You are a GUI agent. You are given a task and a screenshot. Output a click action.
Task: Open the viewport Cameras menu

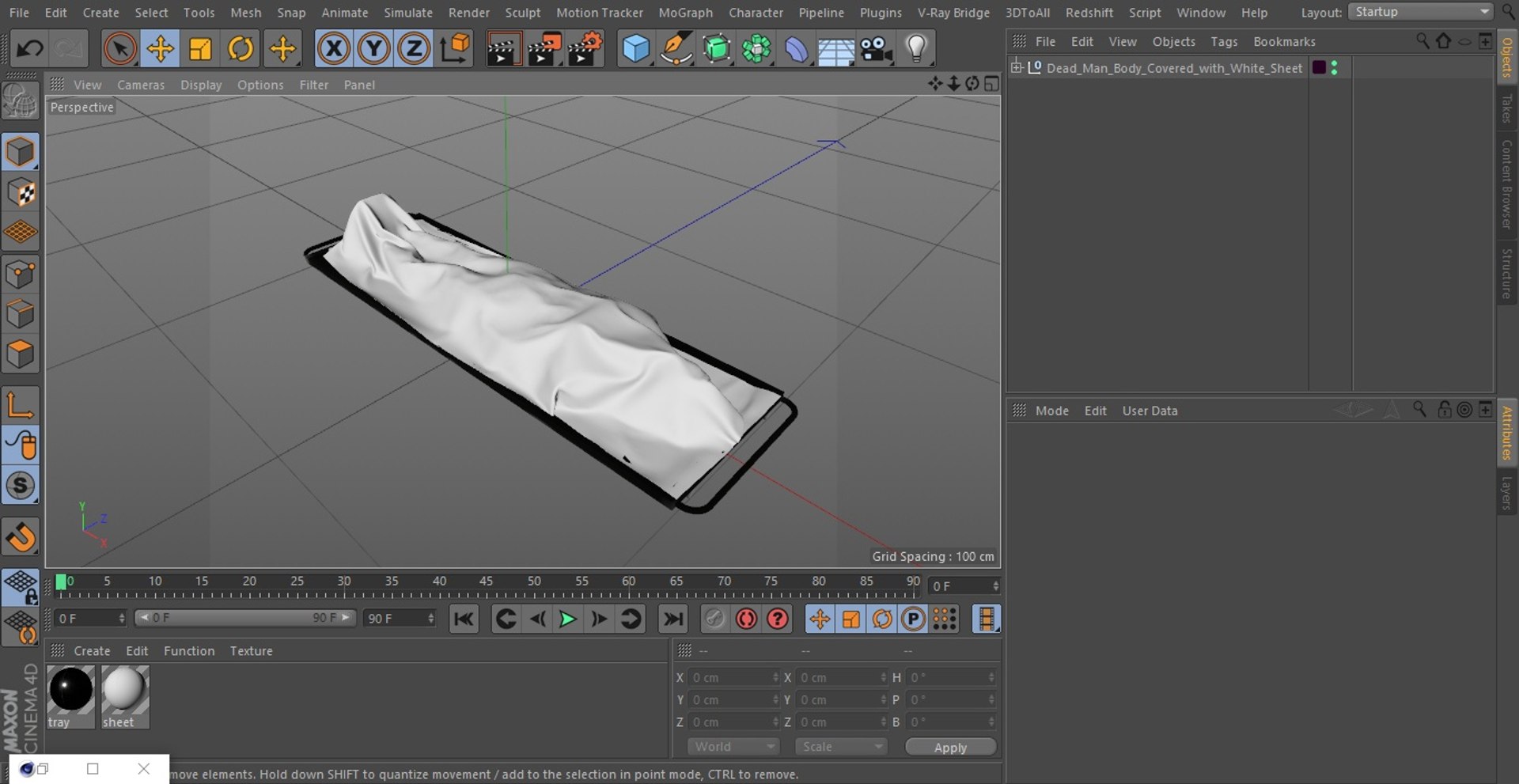pos(141,85)
